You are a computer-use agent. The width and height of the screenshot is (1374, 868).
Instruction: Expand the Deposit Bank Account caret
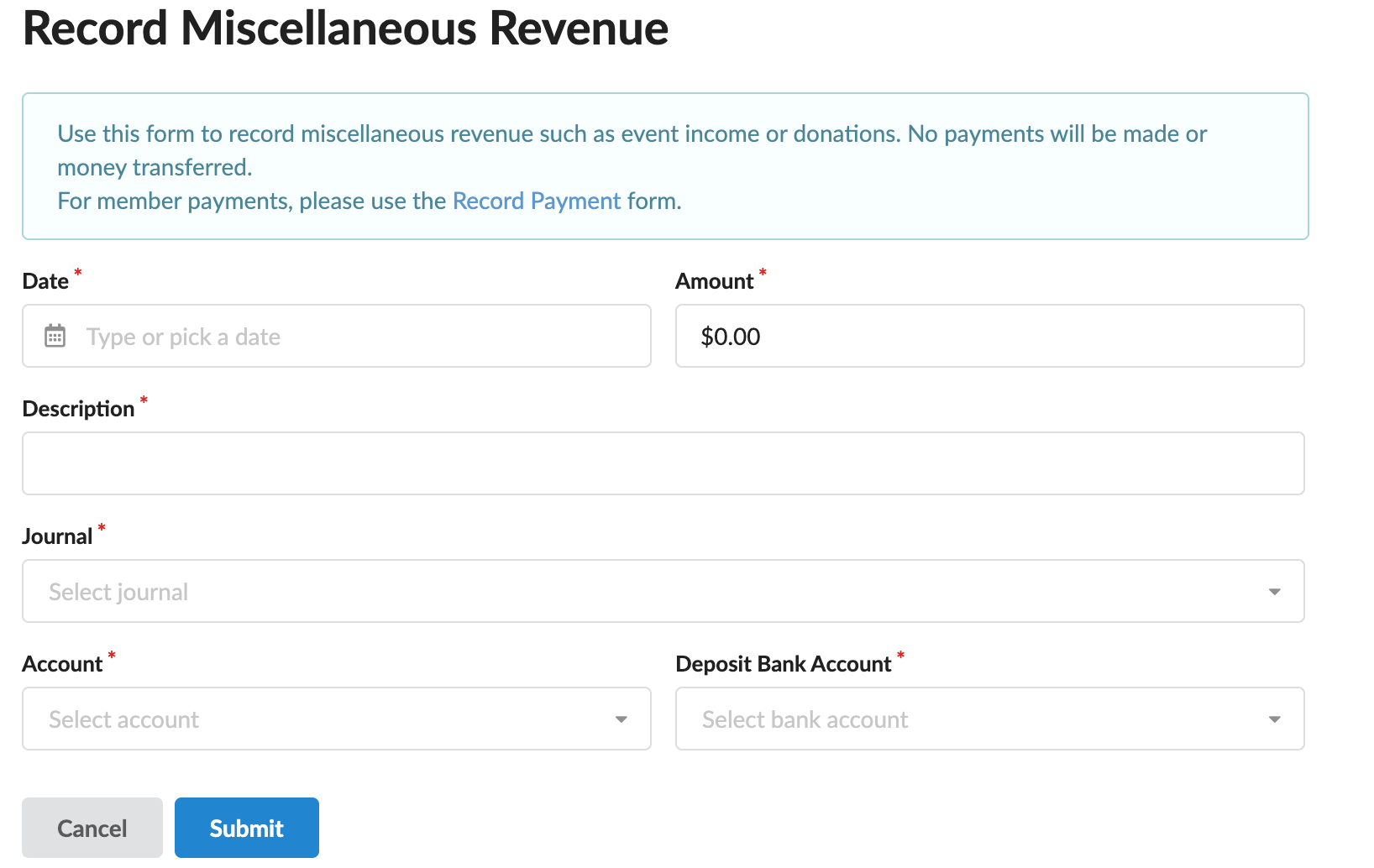tap(1274, 719)
